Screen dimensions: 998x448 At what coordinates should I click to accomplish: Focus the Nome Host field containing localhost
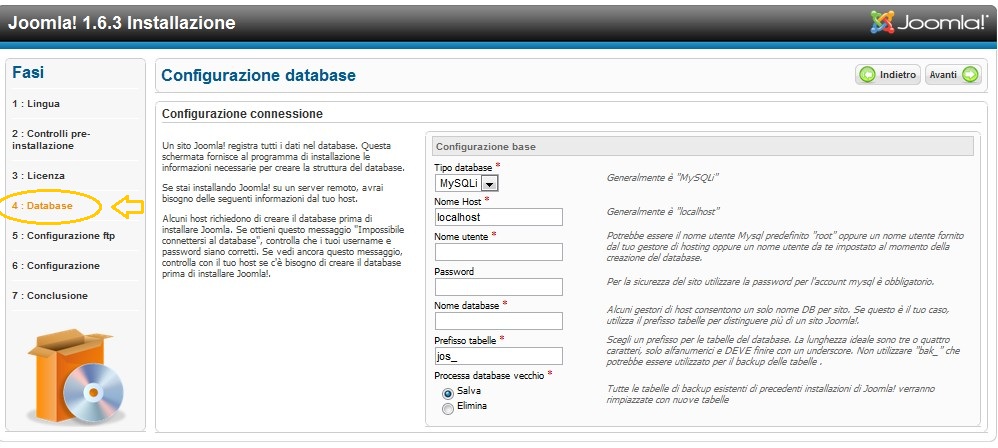[499, 217]
